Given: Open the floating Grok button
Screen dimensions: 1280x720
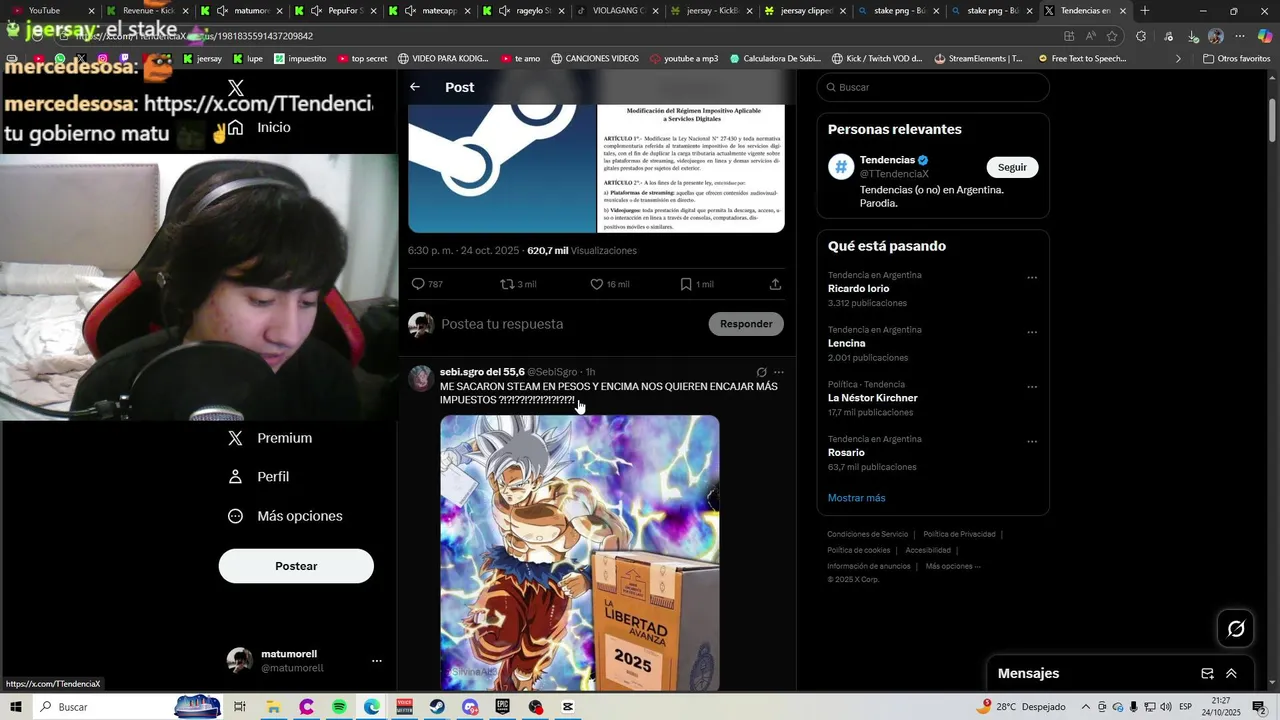Looking at the screenshot, I should coord(1236,629).
